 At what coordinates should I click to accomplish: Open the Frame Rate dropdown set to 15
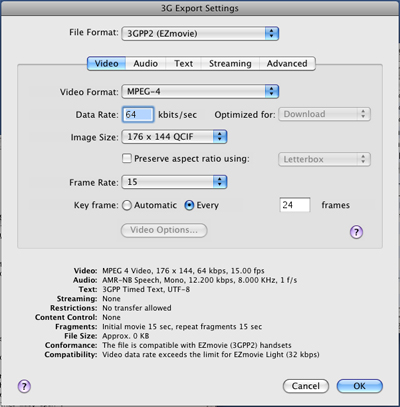point(174,182)
